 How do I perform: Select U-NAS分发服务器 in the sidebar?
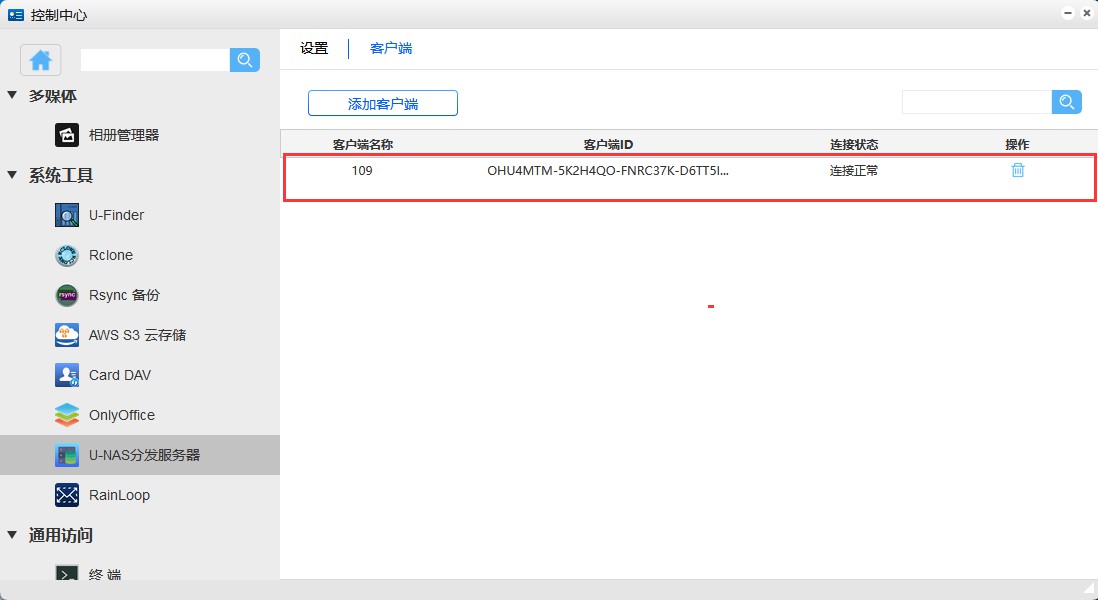pyautogui.click(x=144, y=455)
